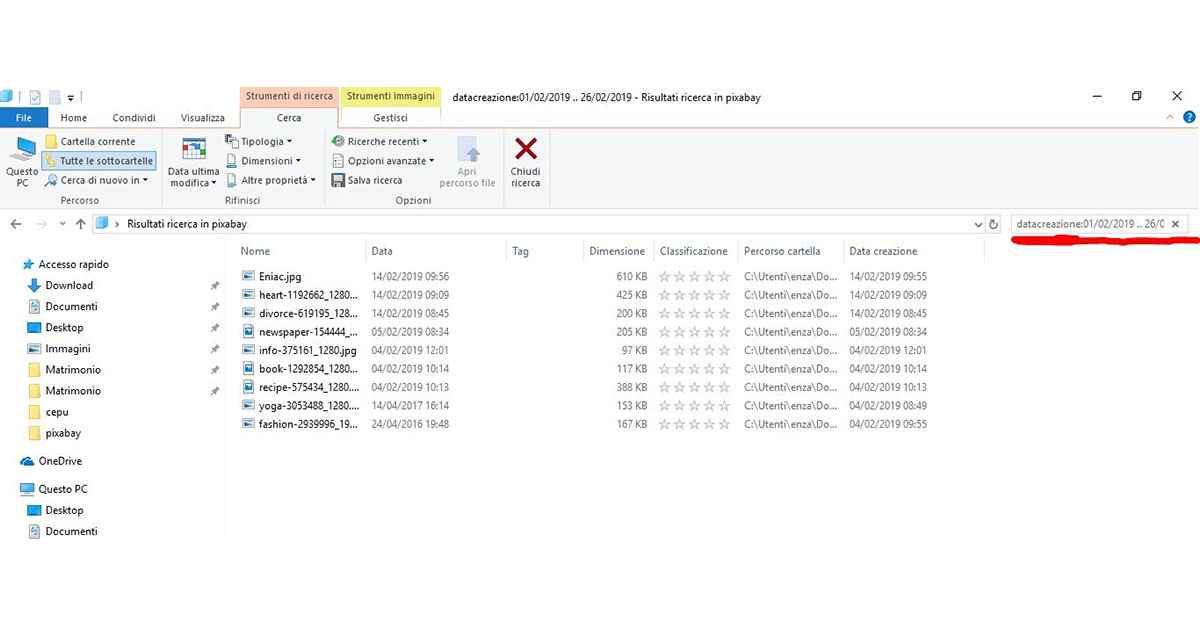Sort by the Nome column header

[x=255, y=251]
